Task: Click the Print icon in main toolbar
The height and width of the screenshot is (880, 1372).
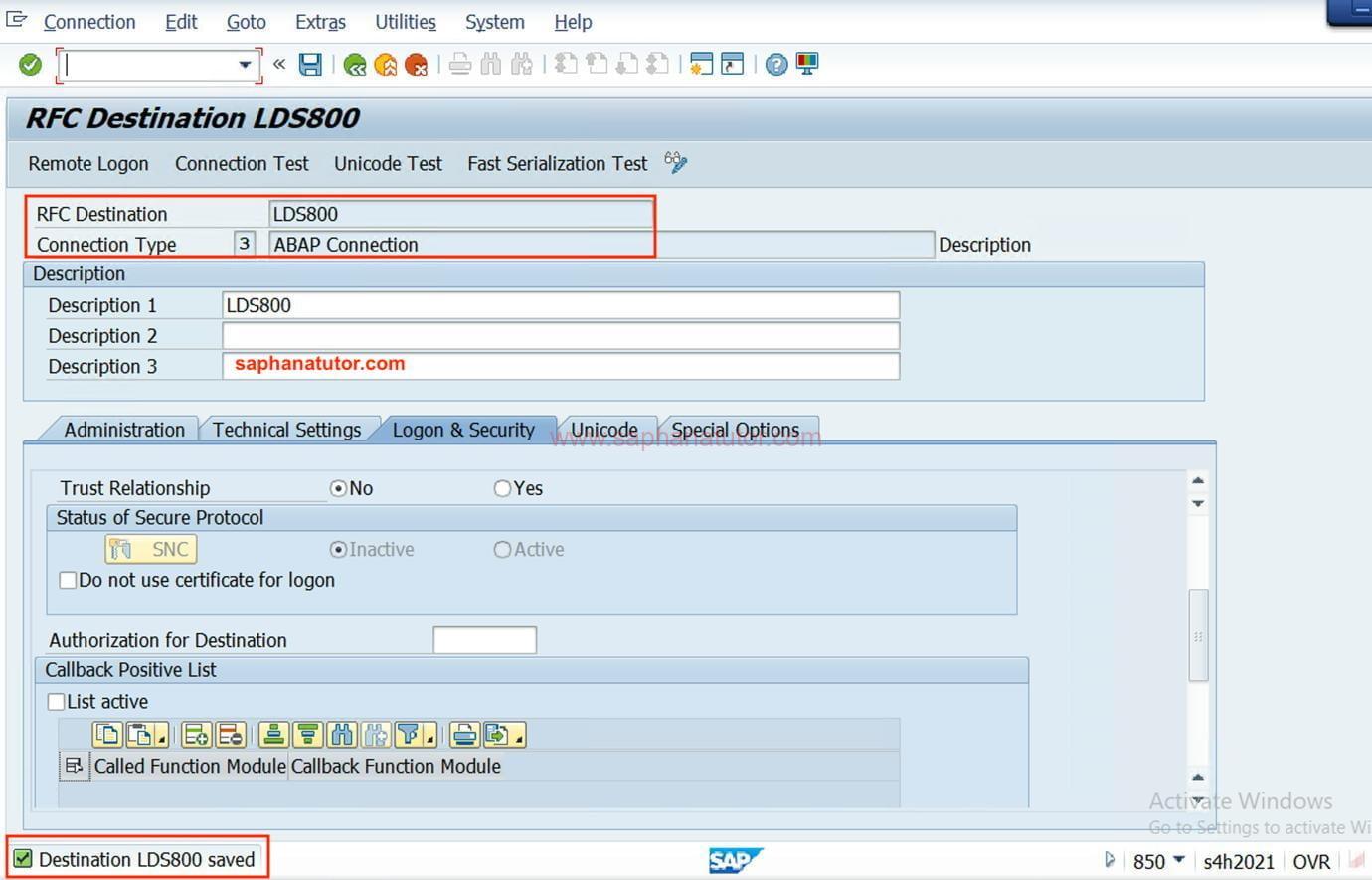Action: [x=460, y=65]
